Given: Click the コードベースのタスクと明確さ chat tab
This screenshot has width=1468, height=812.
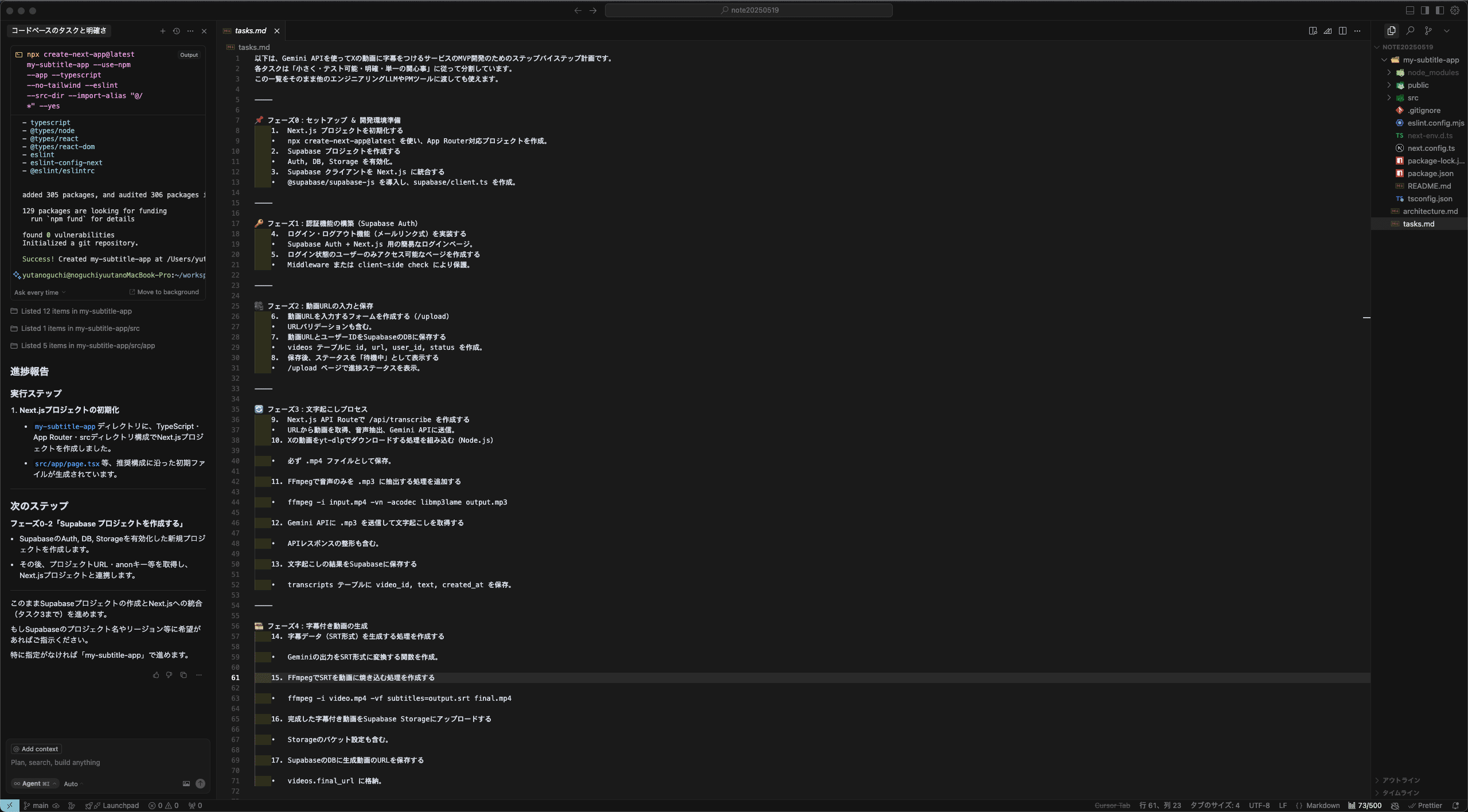Looking at the screenshot, I should [59, 31].
